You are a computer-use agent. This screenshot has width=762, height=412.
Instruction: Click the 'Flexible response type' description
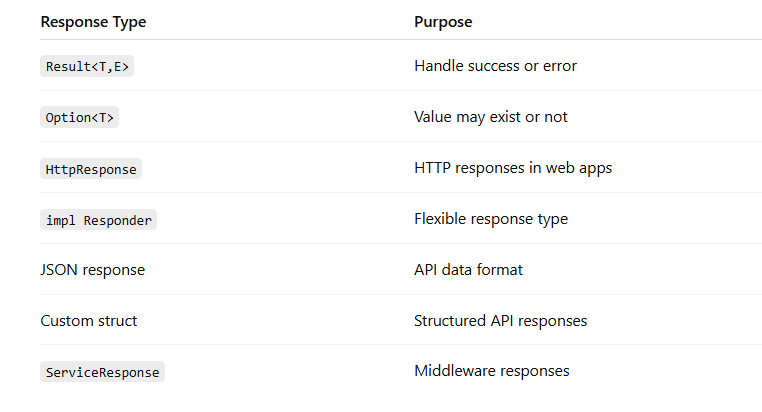pos(490,219)
